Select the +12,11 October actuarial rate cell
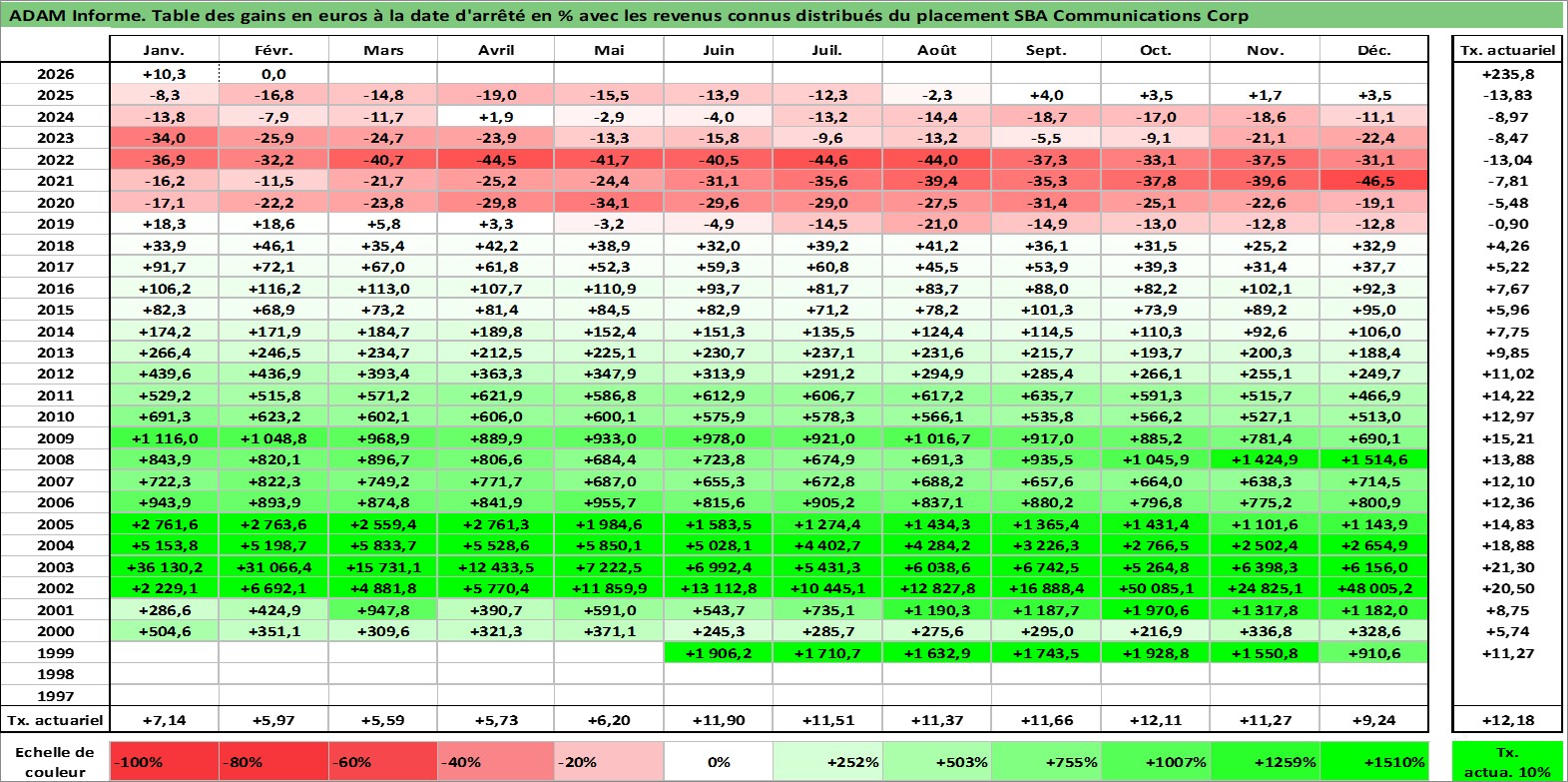Image resolution: width=1568 pixels, height=782 pixels. (1156, 719)
